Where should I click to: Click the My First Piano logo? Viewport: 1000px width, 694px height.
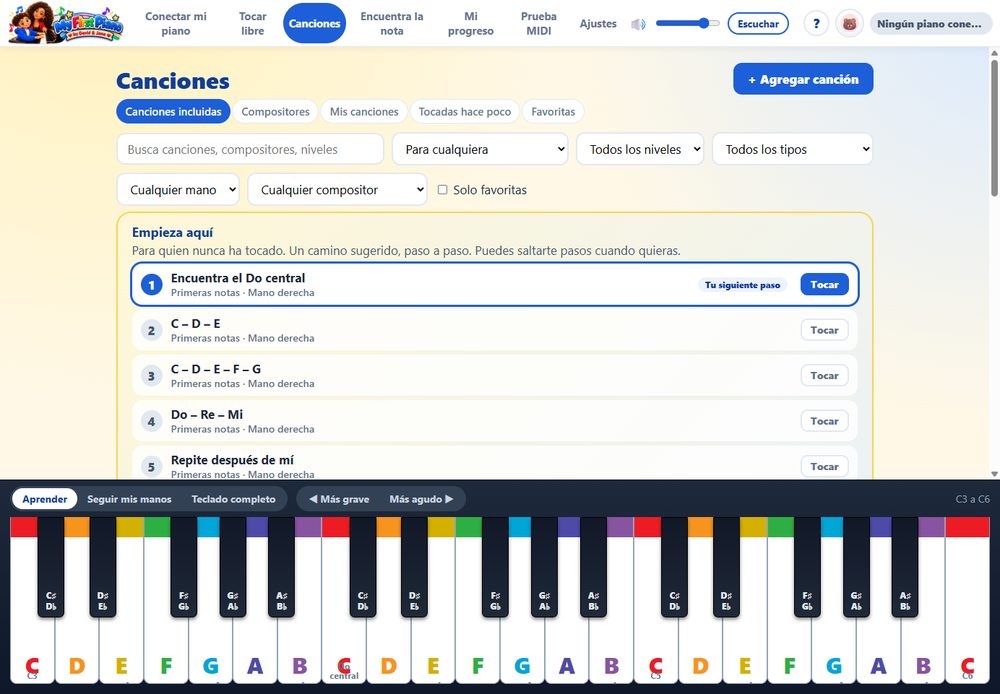66,24
